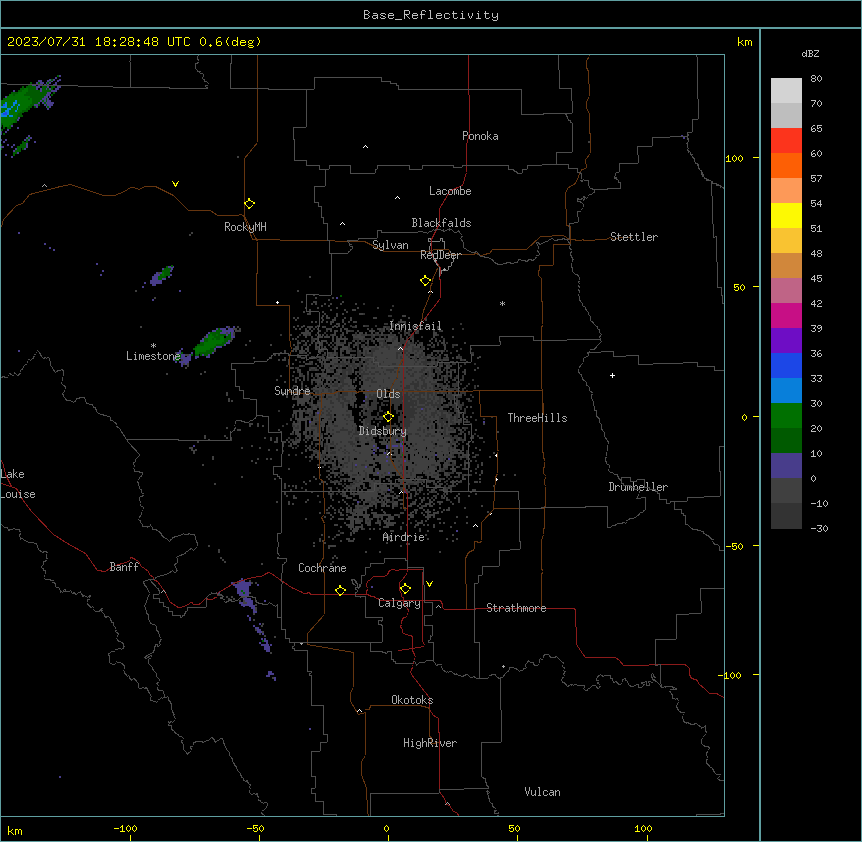This screenshot has height=842, width=862.
Task: Click the white asterisk marker east of Innisfail
Action: point(502,303)
